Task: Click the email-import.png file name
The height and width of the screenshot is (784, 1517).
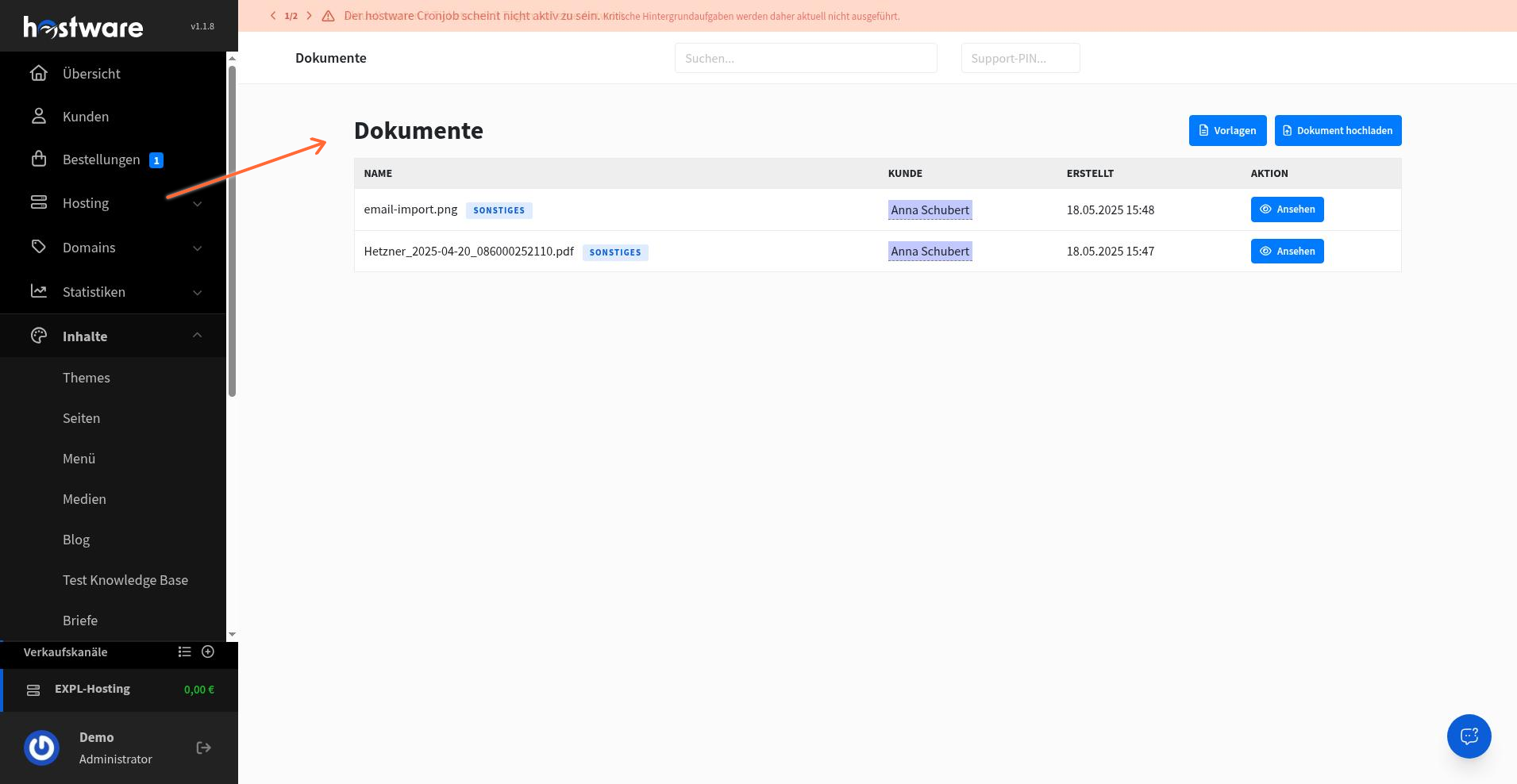Action: pyautogui.click(x=410, y=209)
